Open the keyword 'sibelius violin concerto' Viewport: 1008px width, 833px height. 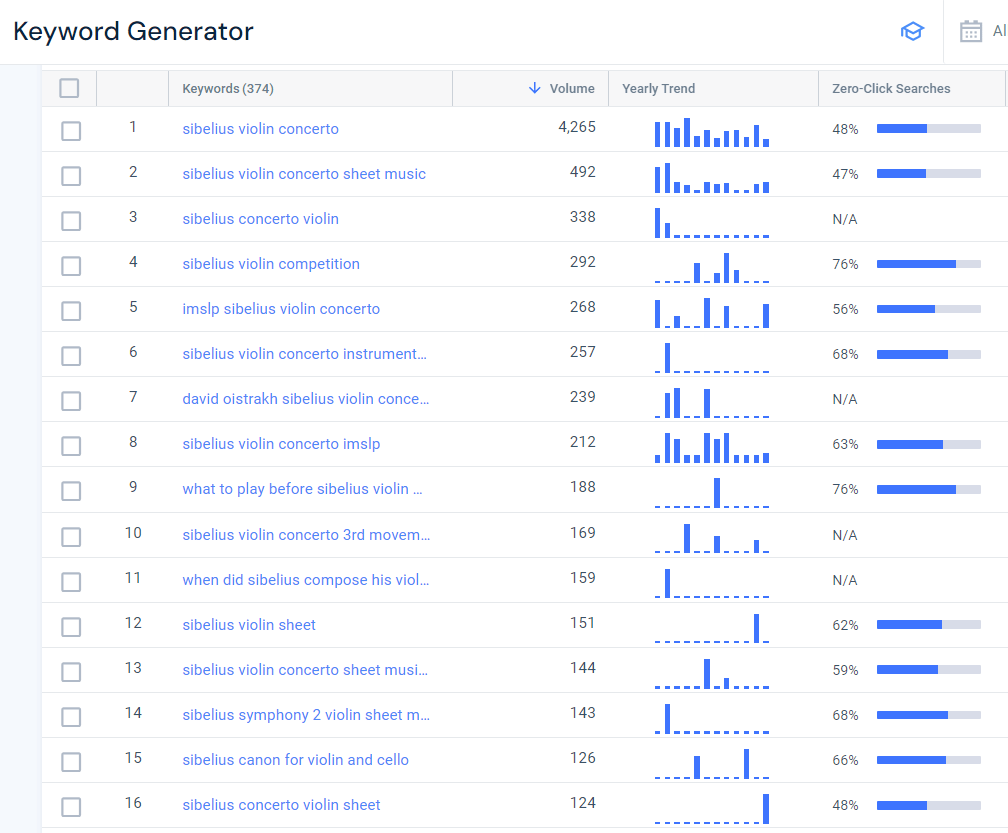(262, 129)
